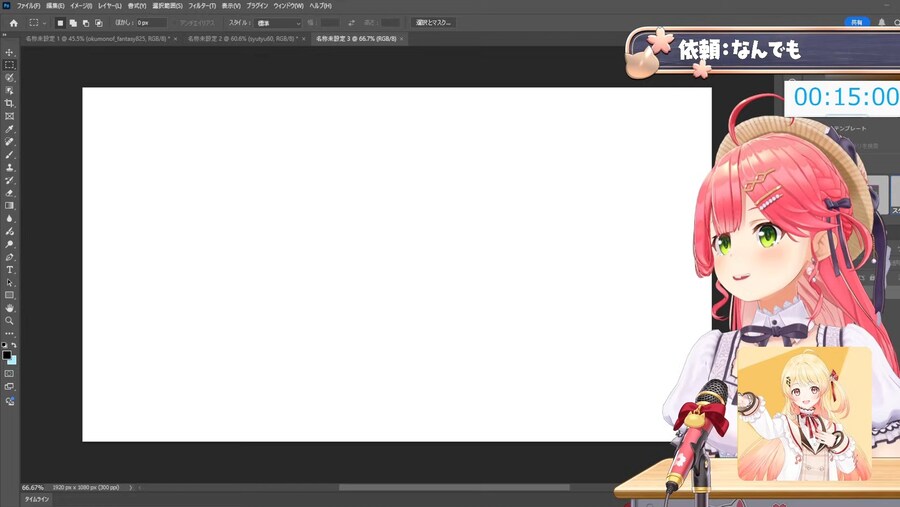Select the Crop tool
Screen dimensions: 900x507
click(x=9, y=103)
